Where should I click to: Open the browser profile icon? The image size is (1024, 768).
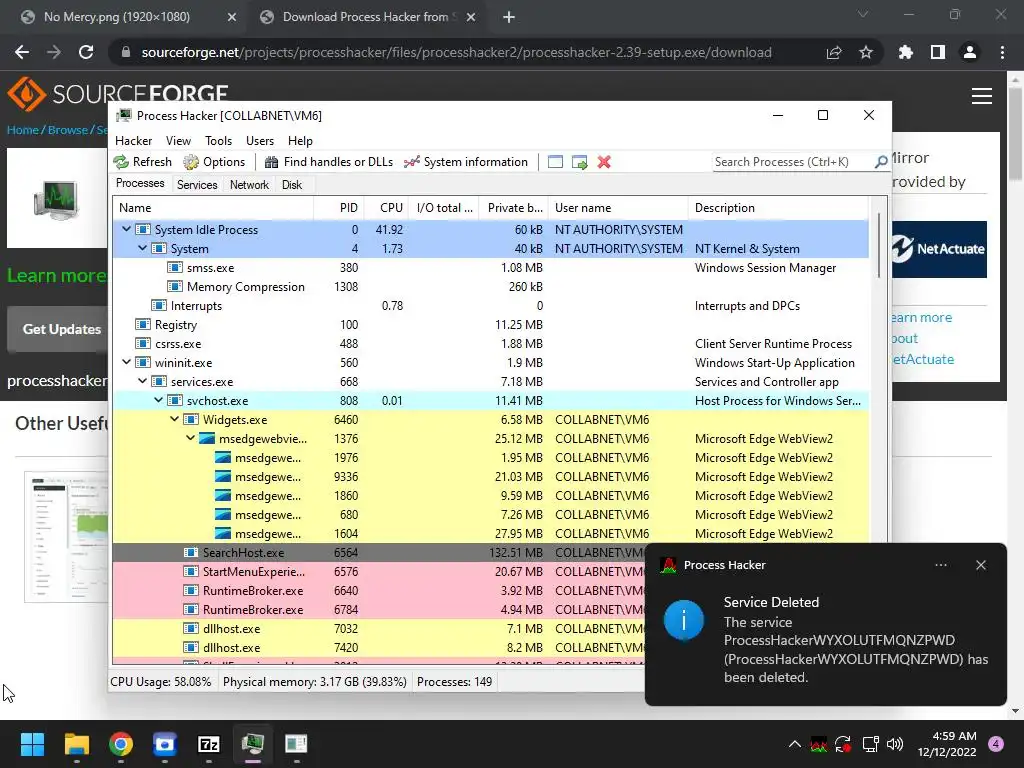pyautogui.click(x=970, y=52)
